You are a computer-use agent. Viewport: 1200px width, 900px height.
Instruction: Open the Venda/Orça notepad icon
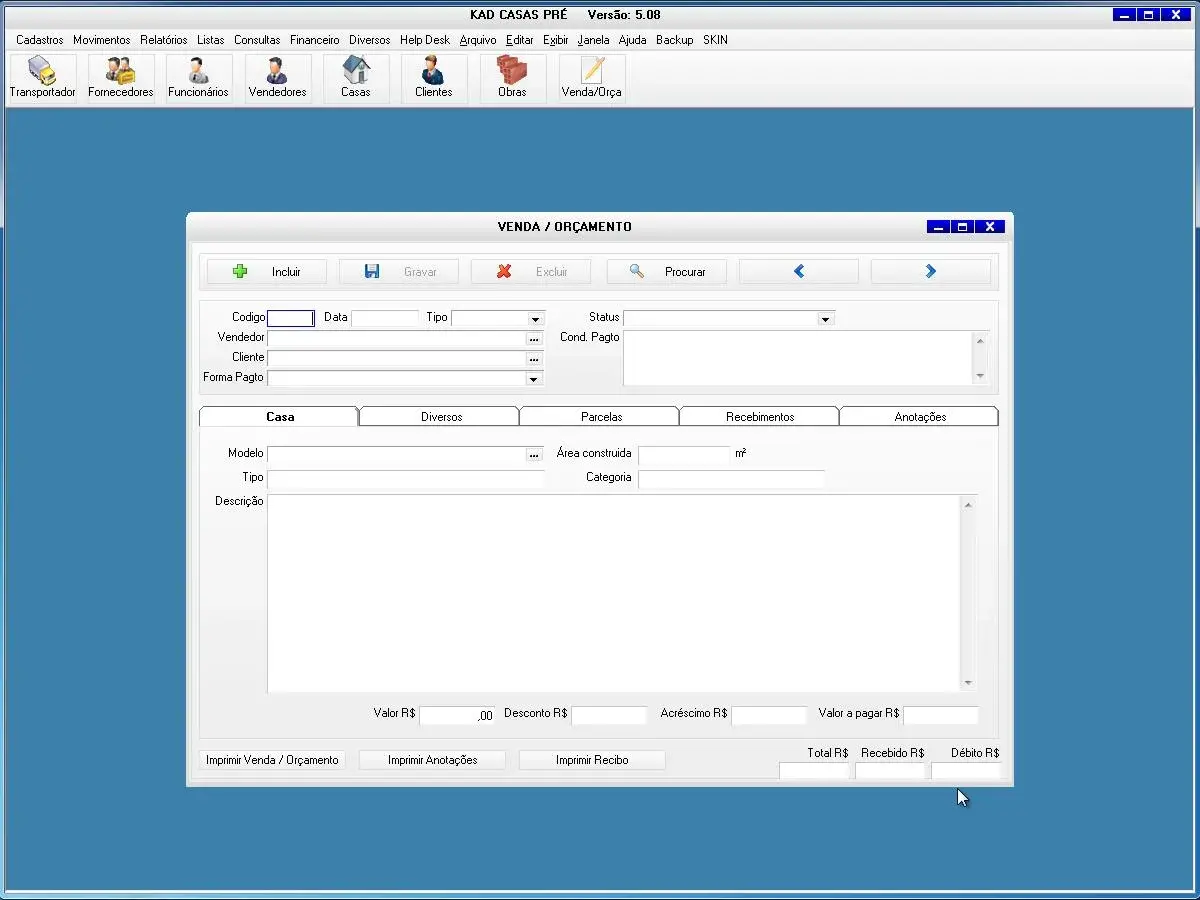point(591,78)
